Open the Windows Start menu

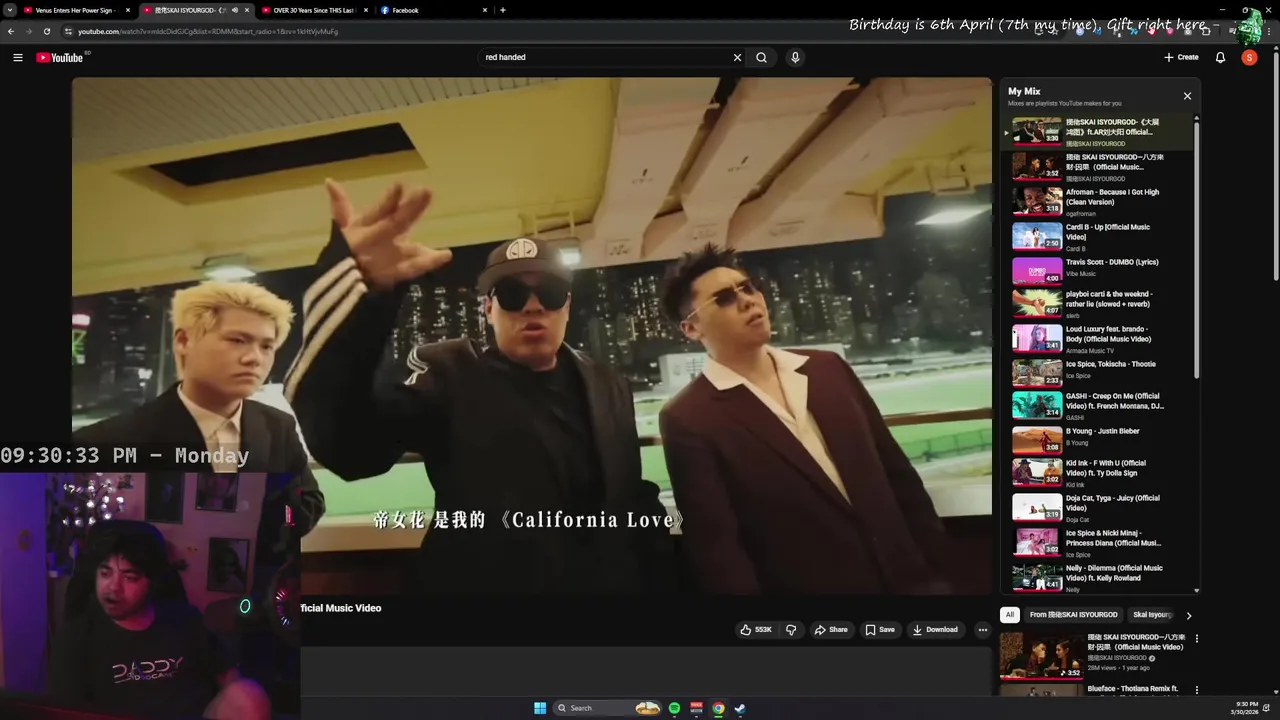click(x=540, y=708)
